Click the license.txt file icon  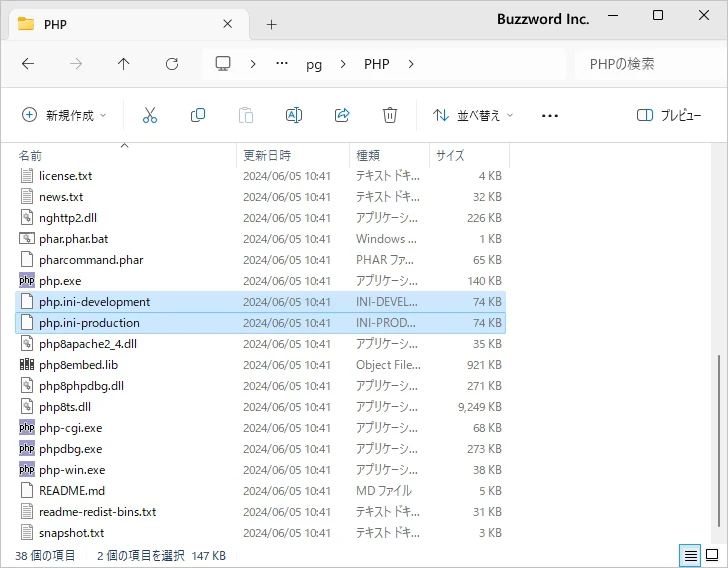tap(27, 176)
